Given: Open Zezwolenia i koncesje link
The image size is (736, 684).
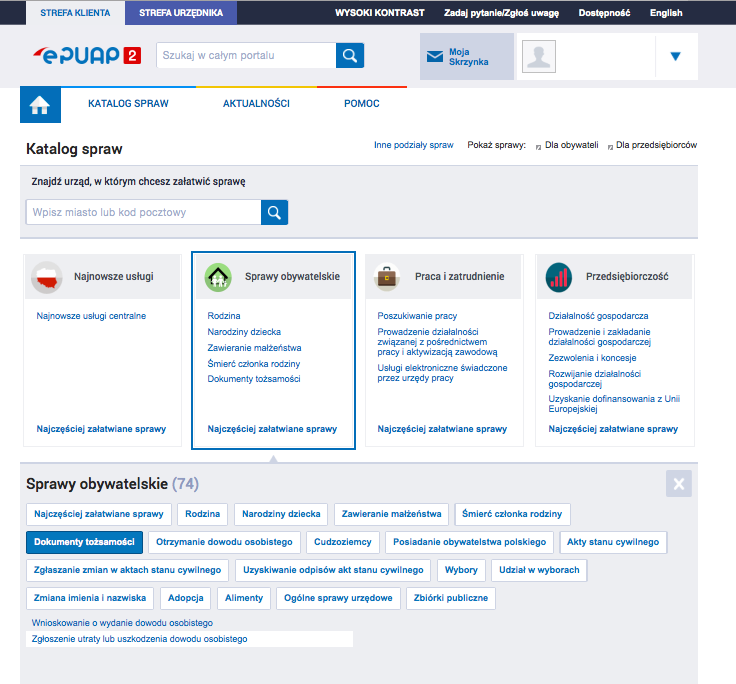Looking at the screenshot, I should [592, 358].
